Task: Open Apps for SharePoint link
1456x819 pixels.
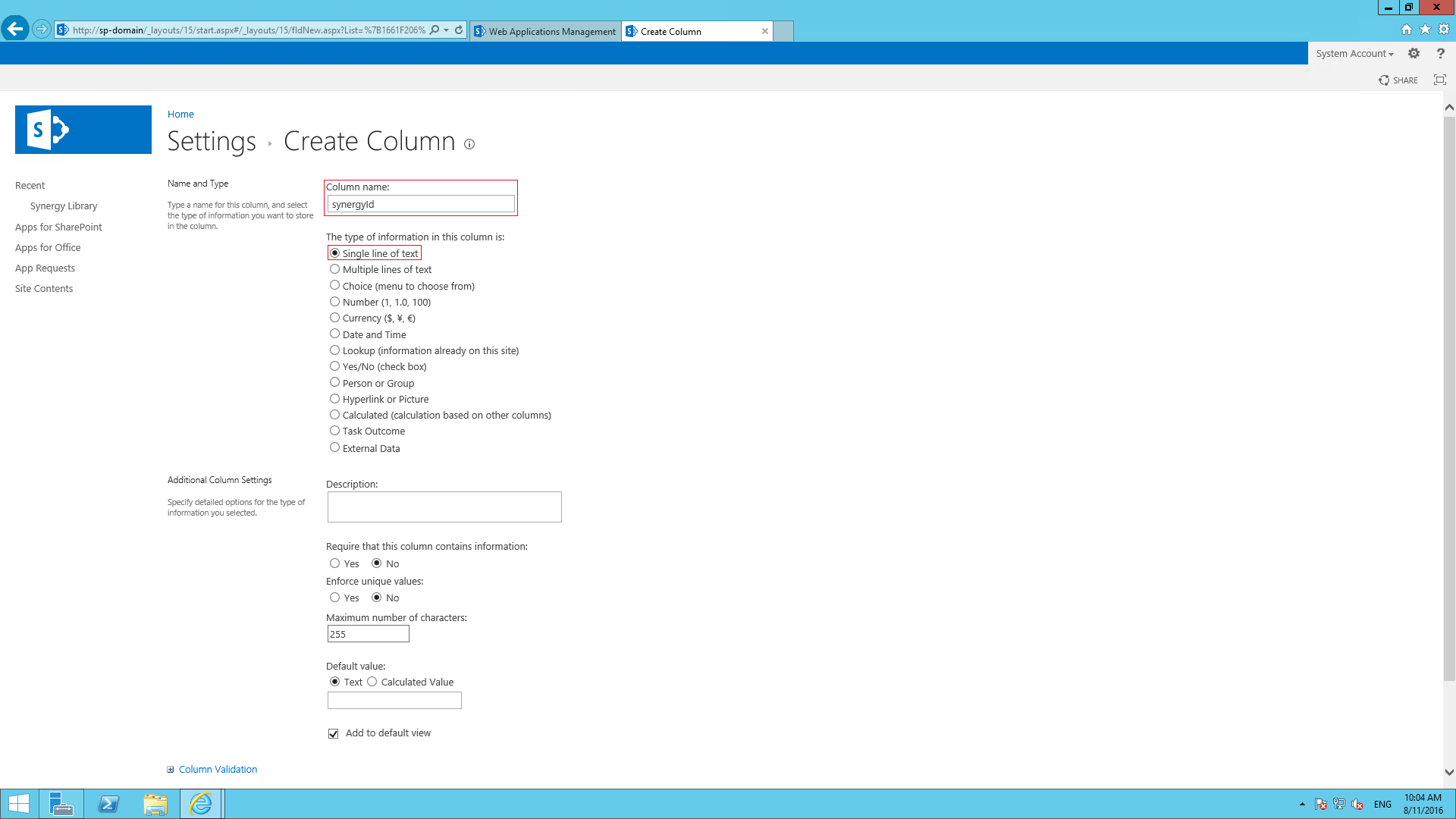Action: click(x=58, y=227)
